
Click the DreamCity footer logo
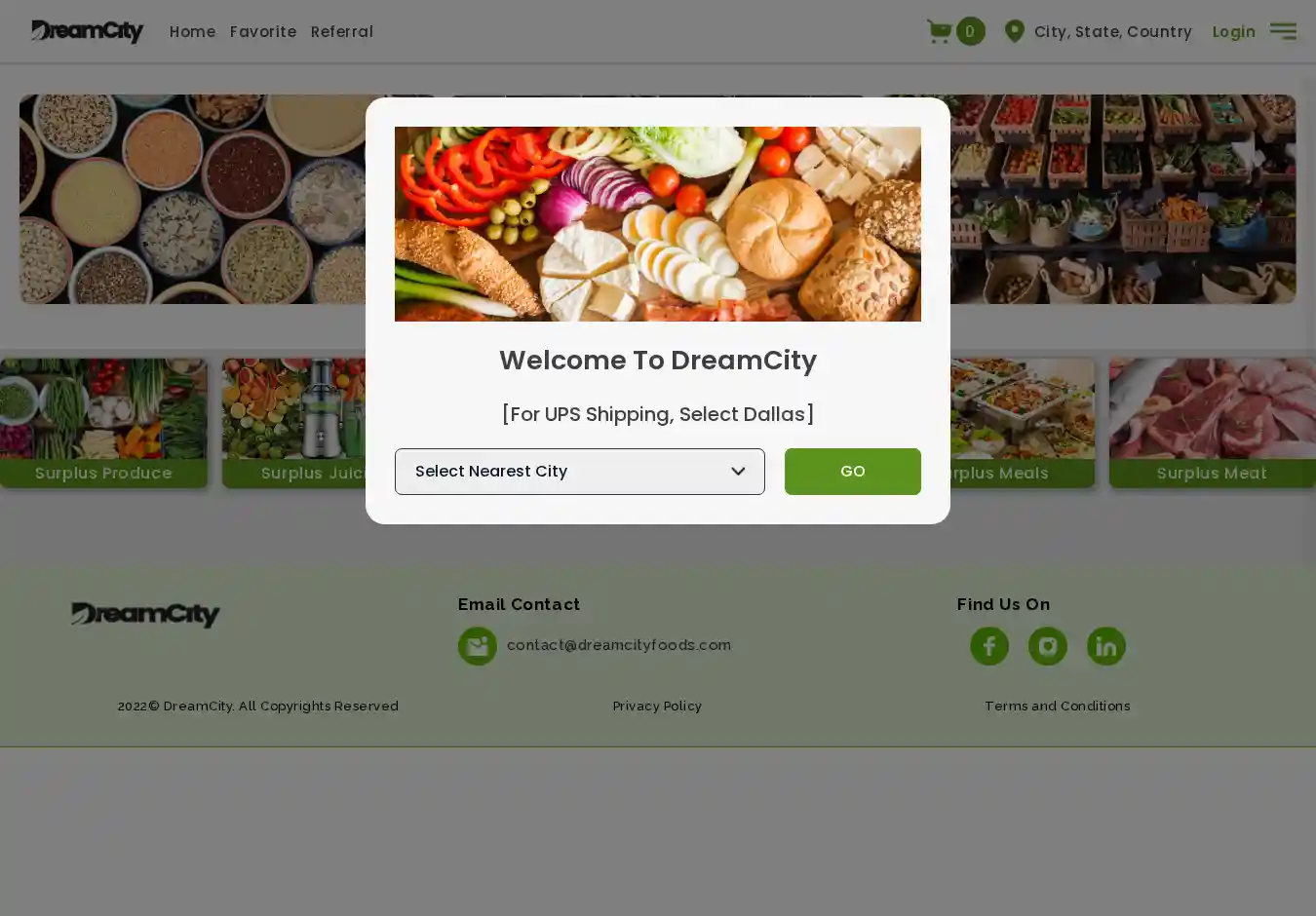[x=145, y=614]
